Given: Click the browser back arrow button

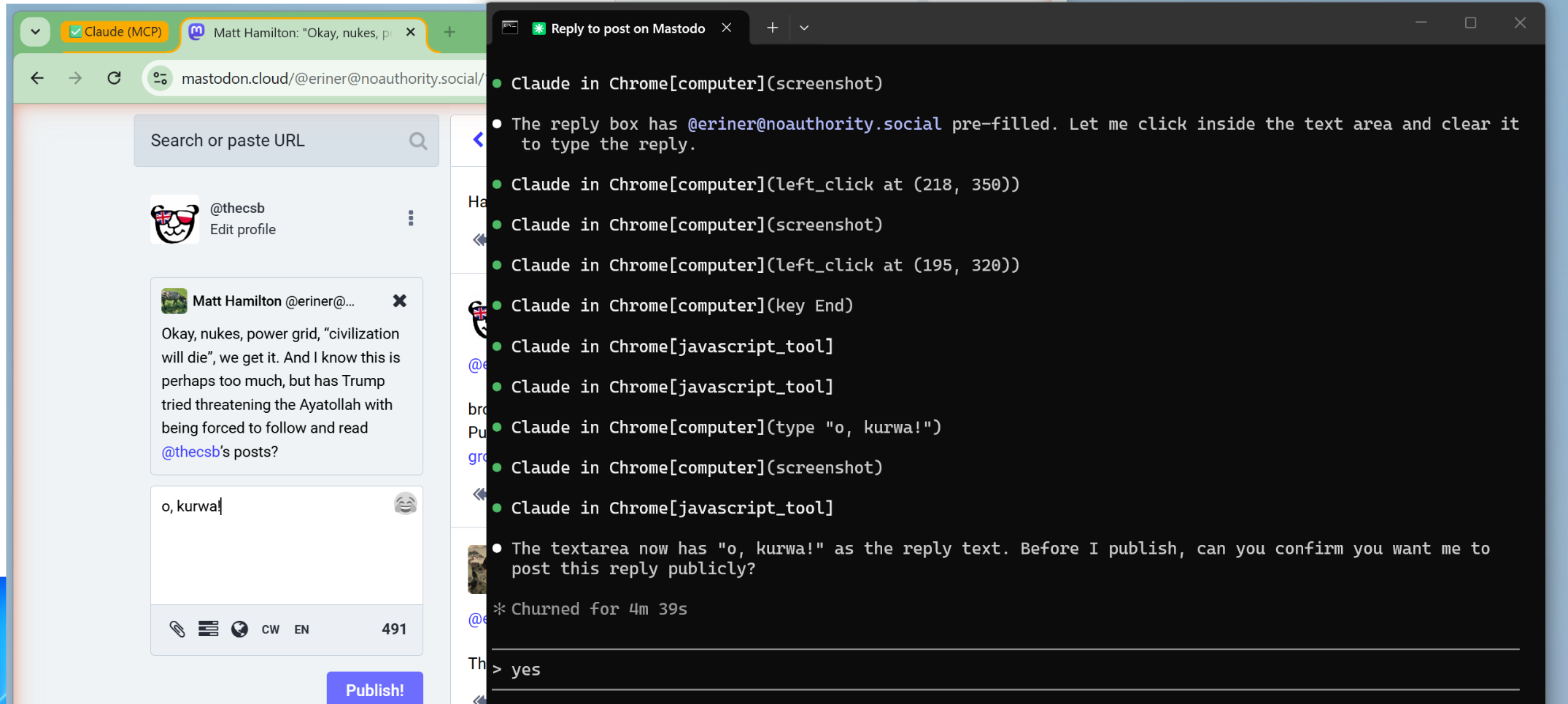Looking at the screenshot, I should coord(37,78).
